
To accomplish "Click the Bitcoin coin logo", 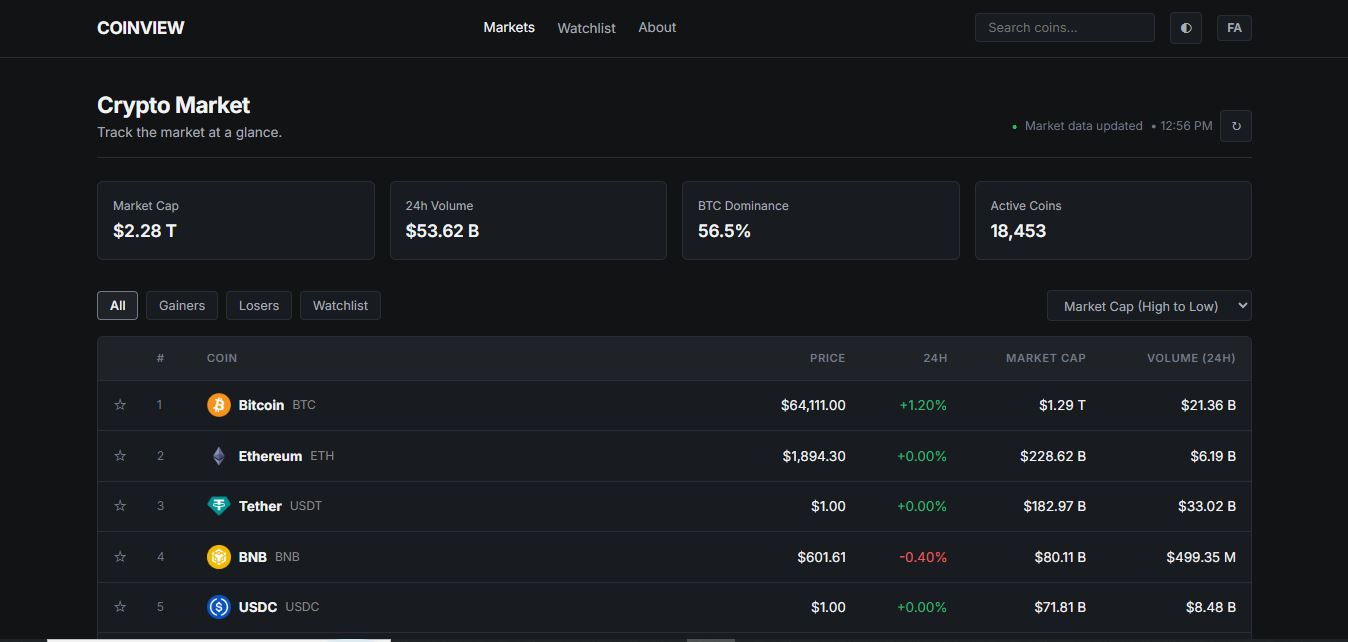I will click(x=218, y=405).
